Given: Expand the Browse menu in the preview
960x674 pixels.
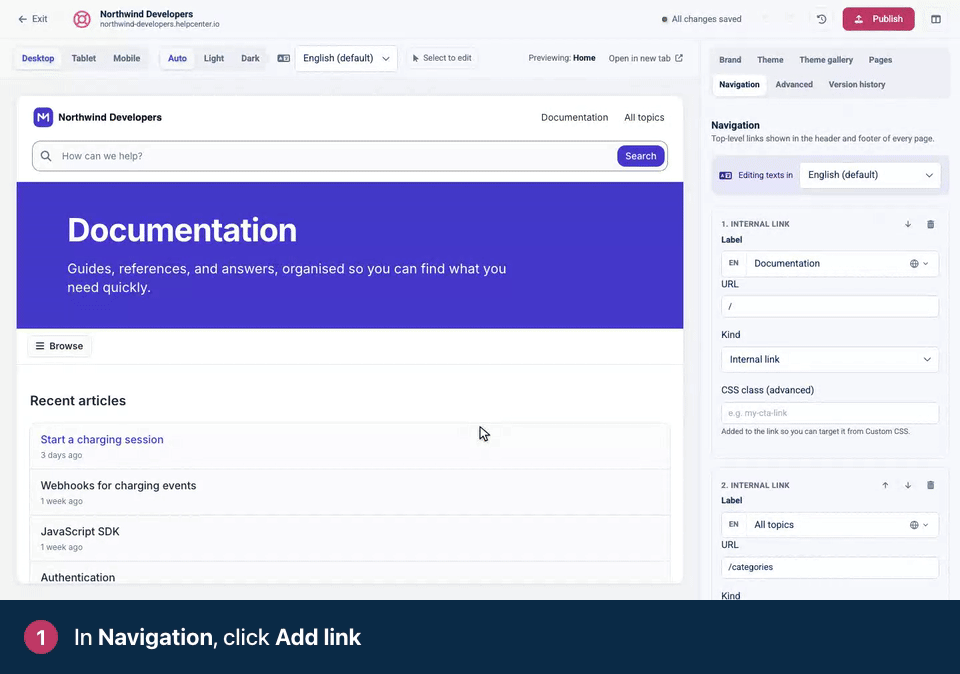Looking at the screenshot, I should click(59, 346).
